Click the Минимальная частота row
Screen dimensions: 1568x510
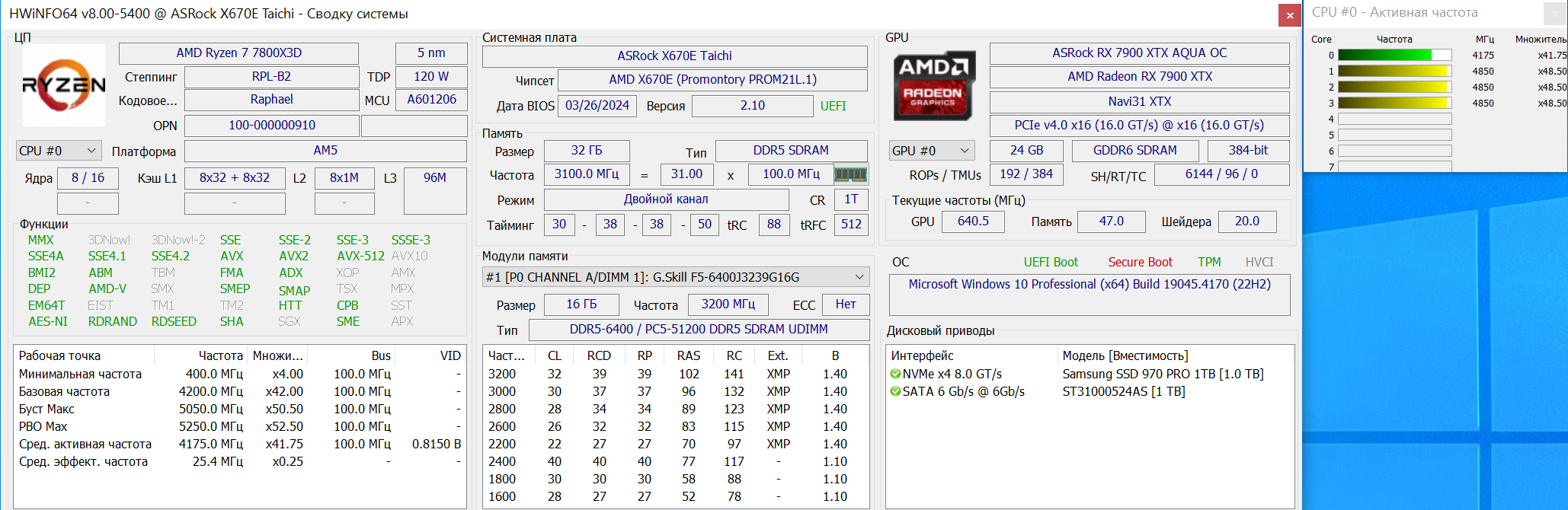pyautogui.click(x=239, y=374)
